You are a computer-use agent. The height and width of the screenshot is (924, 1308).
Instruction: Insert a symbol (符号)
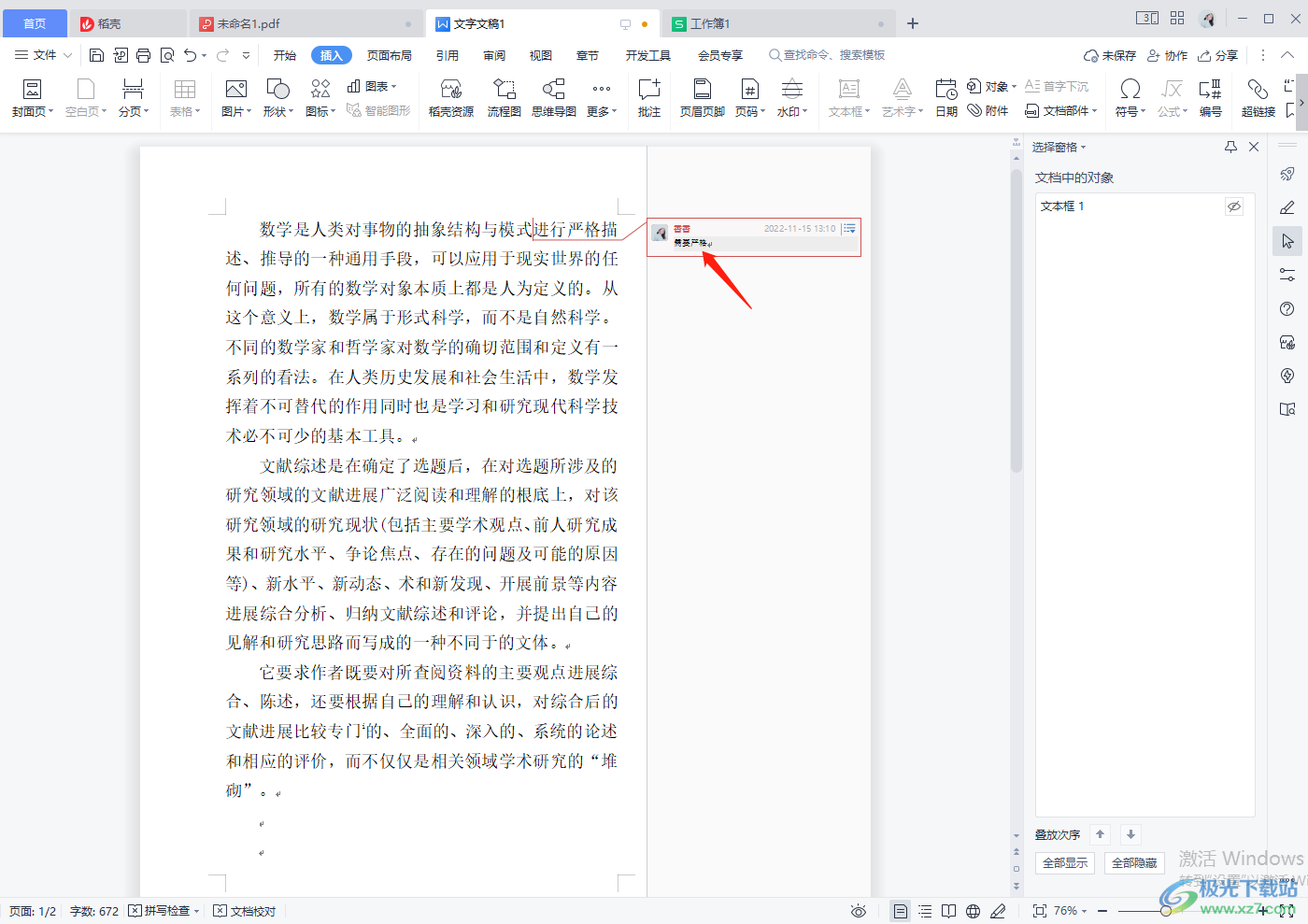point(1130,98)
